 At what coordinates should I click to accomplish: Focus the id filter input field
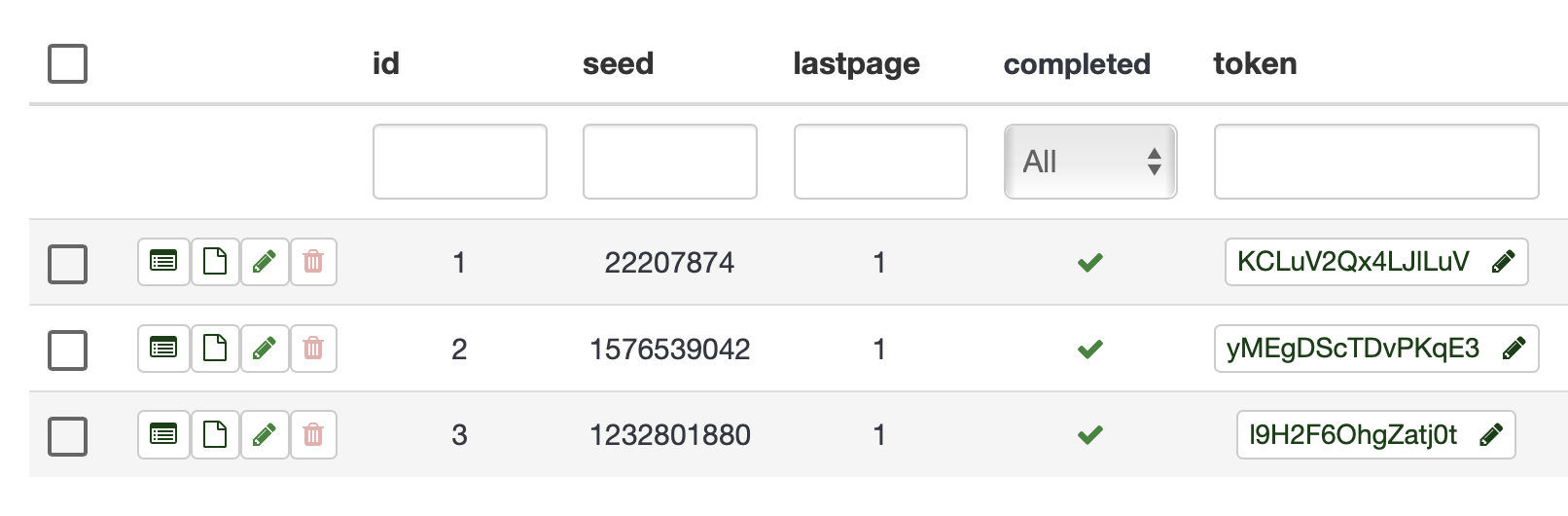[460, 162]
